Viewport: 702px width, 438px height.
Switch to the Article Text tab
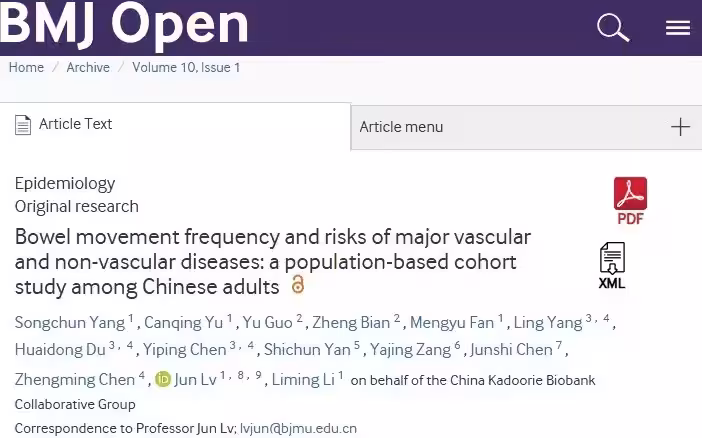[76, 125]
